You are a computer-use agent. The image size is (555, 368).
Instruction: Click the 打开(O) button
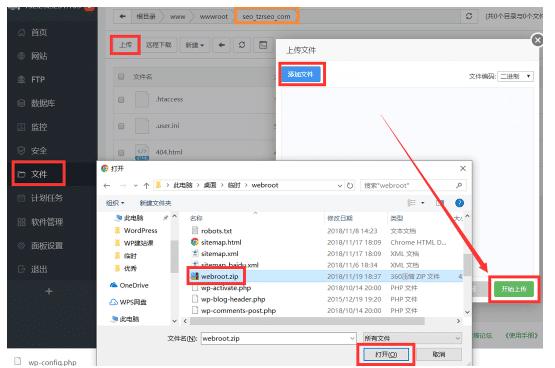(386, 354)
